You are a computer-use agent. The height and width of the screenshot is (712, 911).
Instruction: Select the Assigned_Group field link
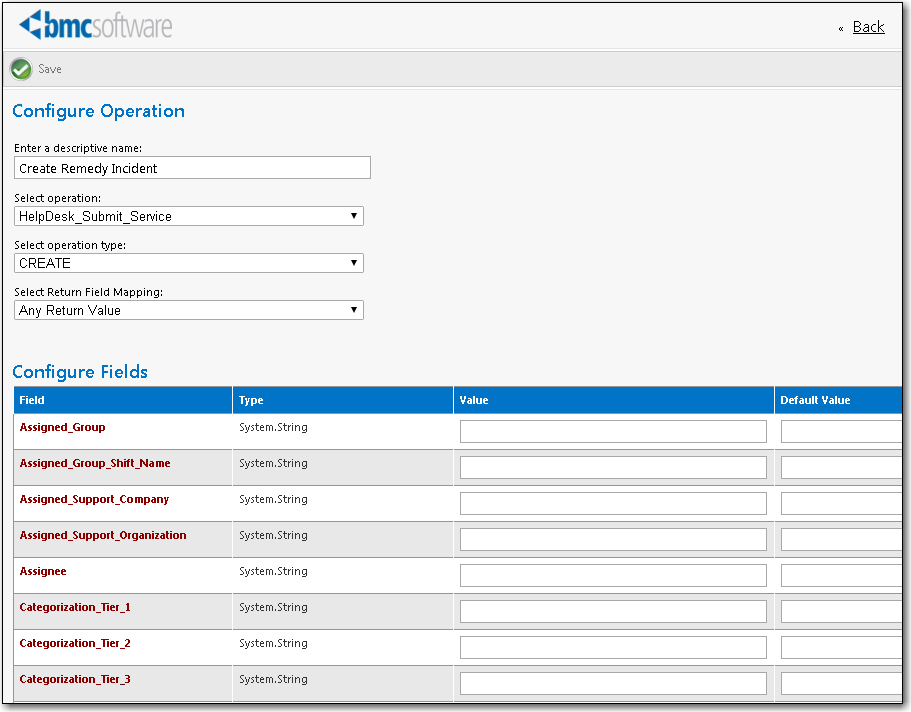coord(61,427)
